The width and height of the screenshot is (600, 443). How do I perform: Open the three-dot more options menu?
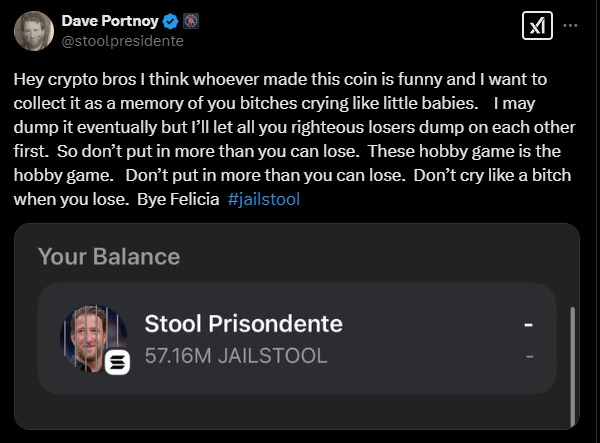point(571,27)
